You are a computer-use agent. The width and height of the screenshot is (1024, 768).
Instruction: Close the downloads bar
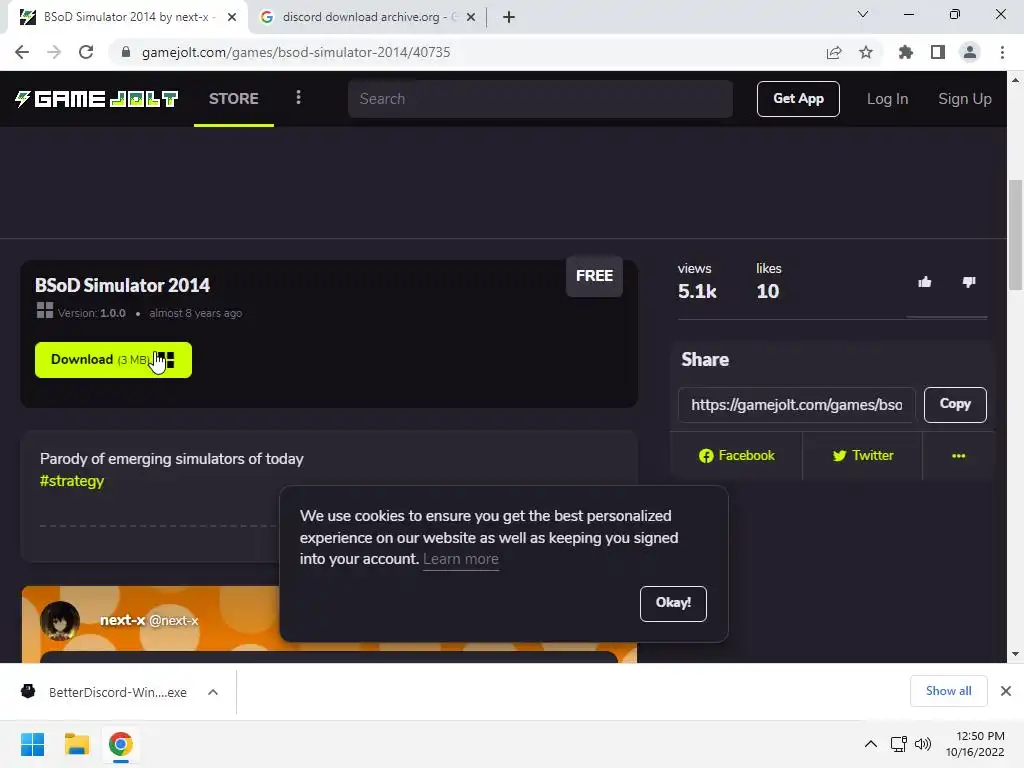point(1006,691)
